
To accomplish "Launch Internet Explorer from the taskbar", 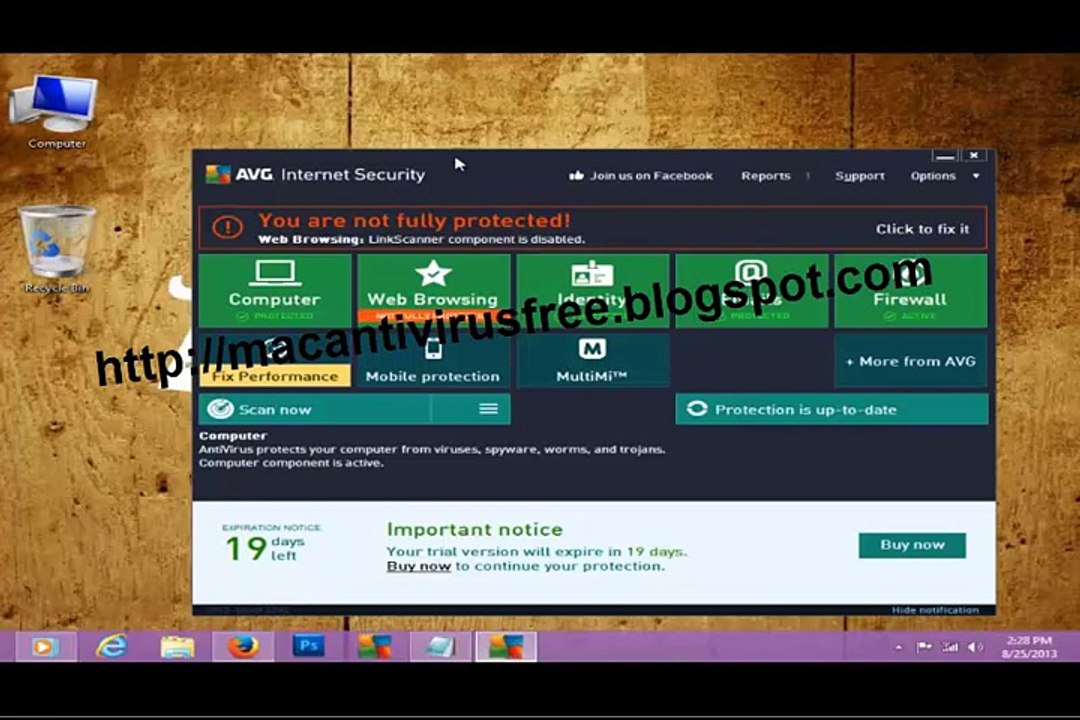I will point(112,647).
